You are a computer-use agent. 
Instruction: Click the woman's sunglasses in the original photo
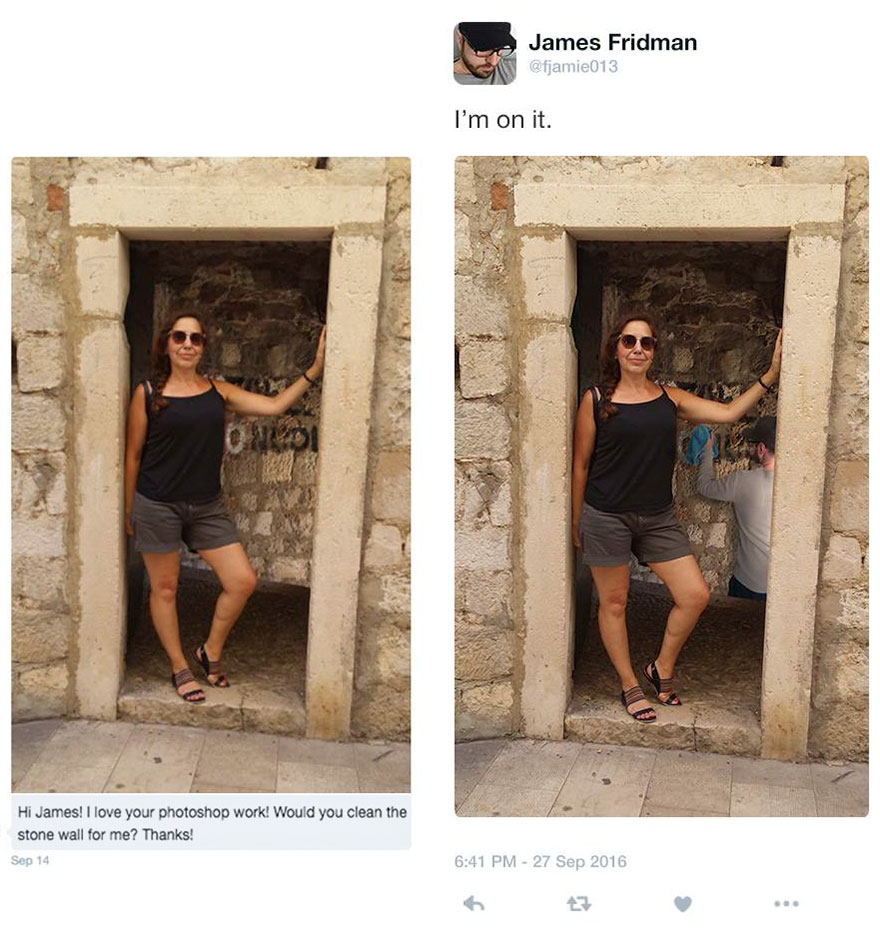[188, 338]
